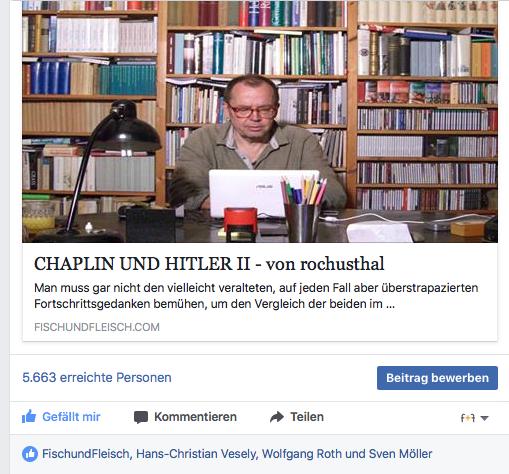Click the blue like reaction circle icon

(30, 454)
